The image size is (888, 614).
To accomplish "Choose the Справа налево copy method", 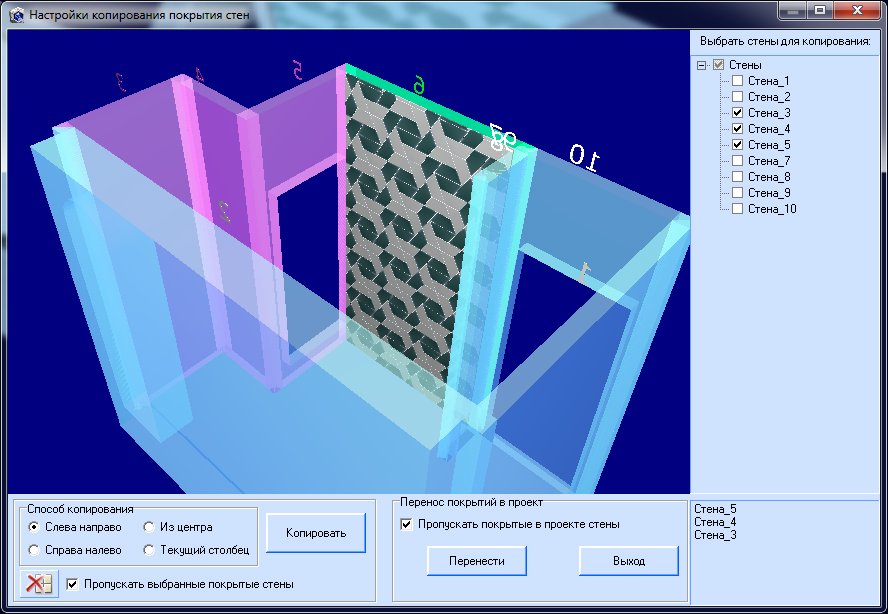I will [35, 550].
